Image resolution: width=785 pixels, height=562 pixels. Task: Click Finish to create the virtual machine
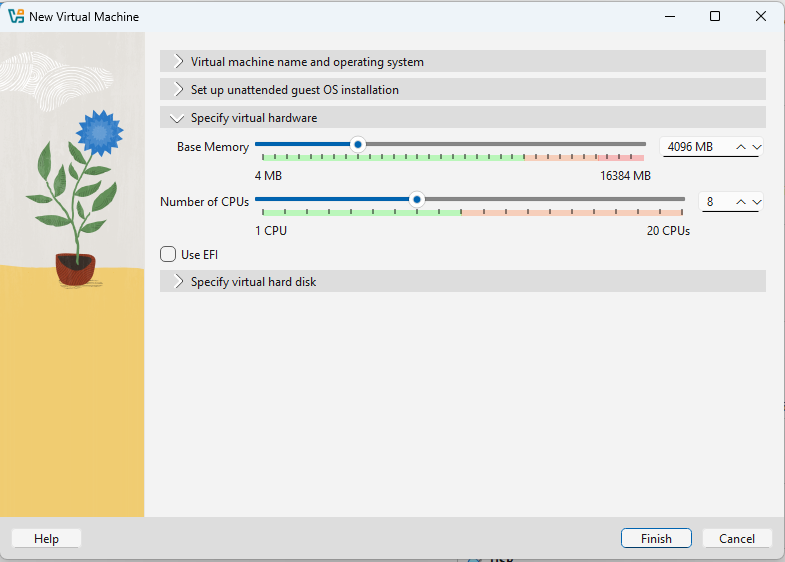[656, 539]
